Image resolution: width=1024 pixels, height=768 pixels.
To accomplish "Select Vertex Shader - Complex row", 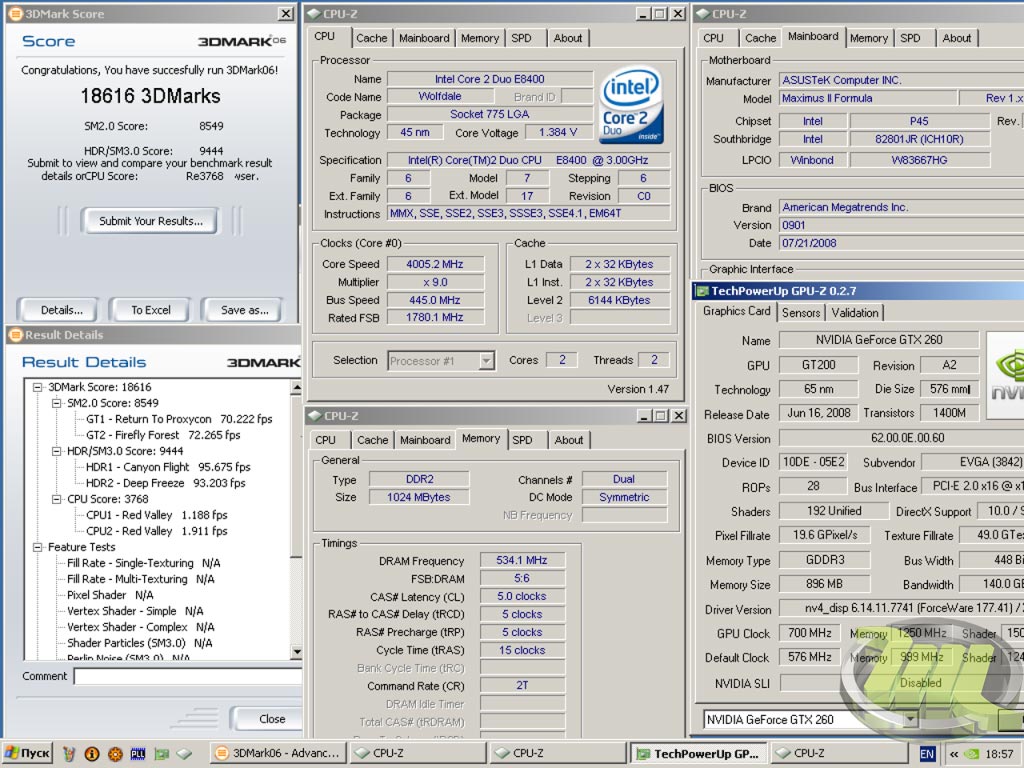I will tap(141, 627).
